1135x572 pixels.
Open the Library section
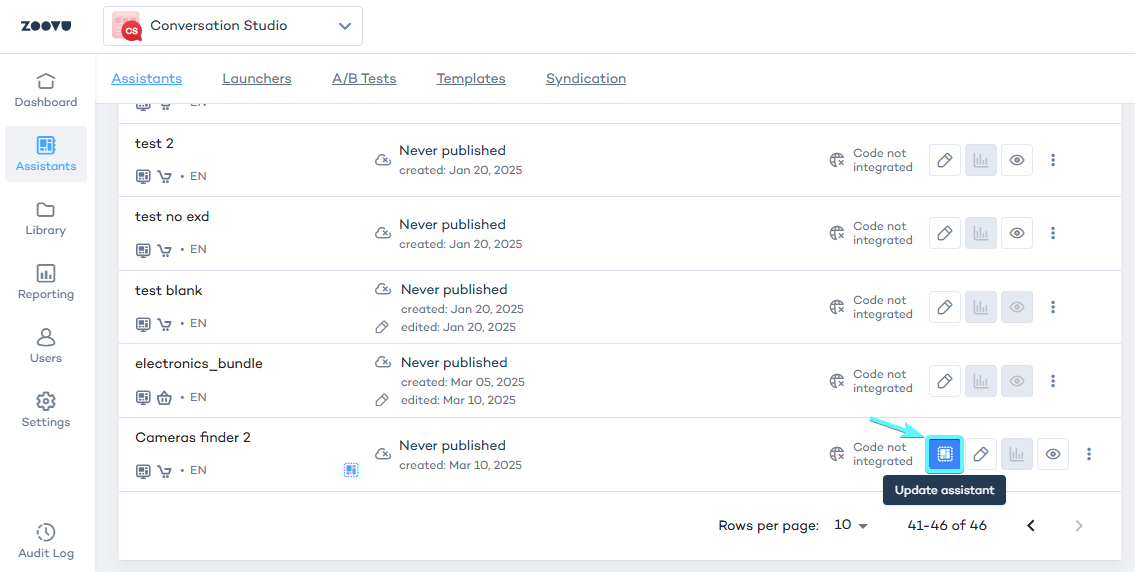click(x=46, y=218)
